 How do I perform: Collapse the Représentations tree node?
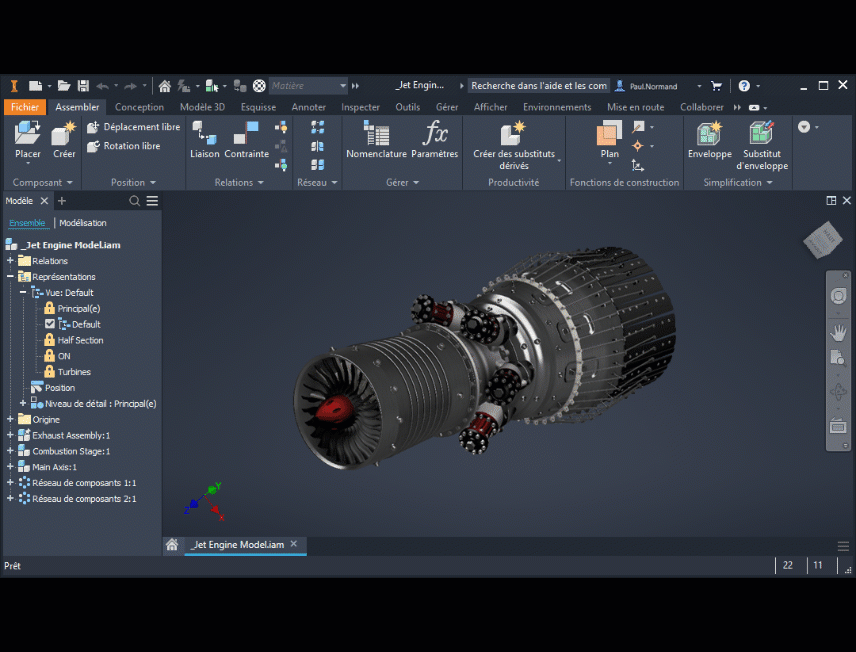(x=10, y=277)
